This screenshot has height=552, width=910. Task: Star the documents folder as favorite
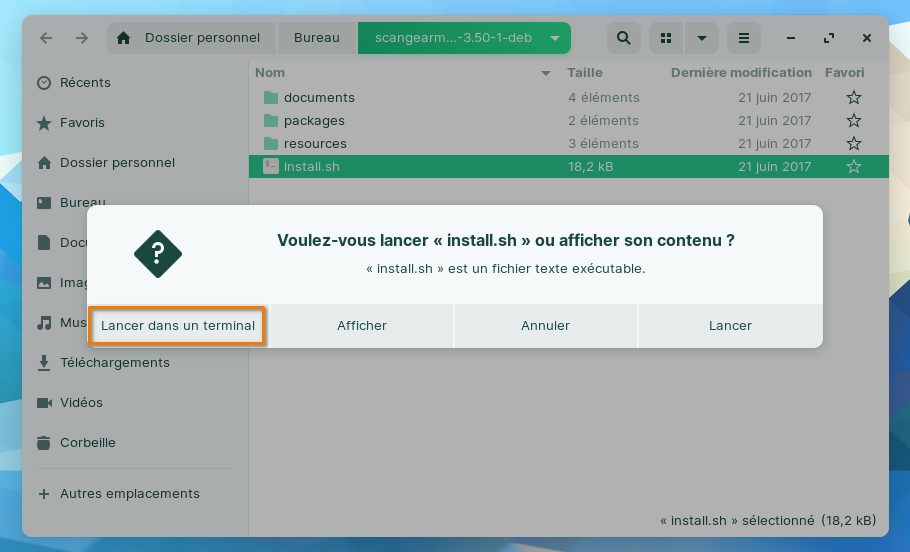pyautogui.click(x=853, y=98)
